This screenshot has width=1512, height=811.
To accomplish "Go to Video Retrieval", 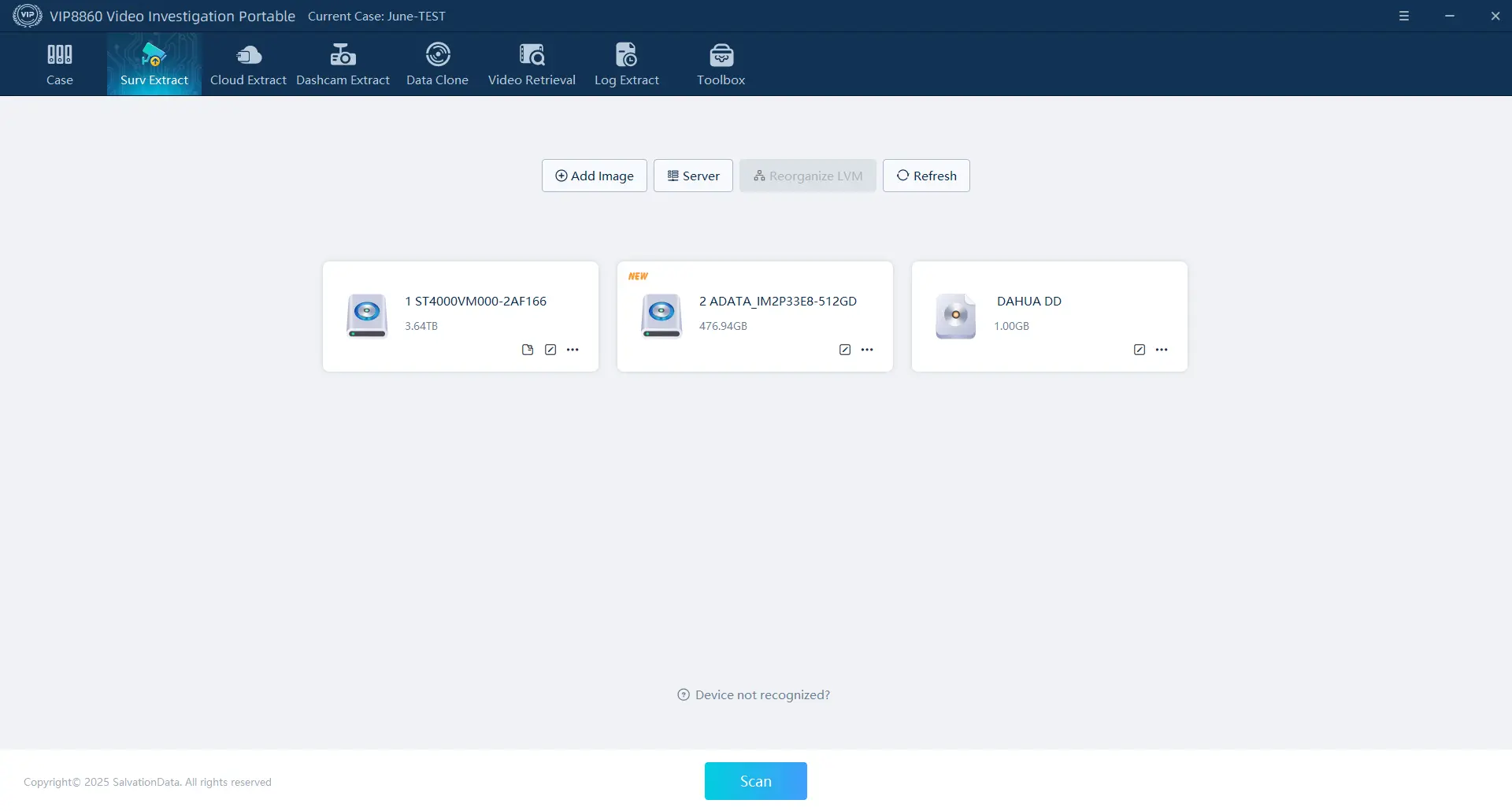I will tap(532, 65).
